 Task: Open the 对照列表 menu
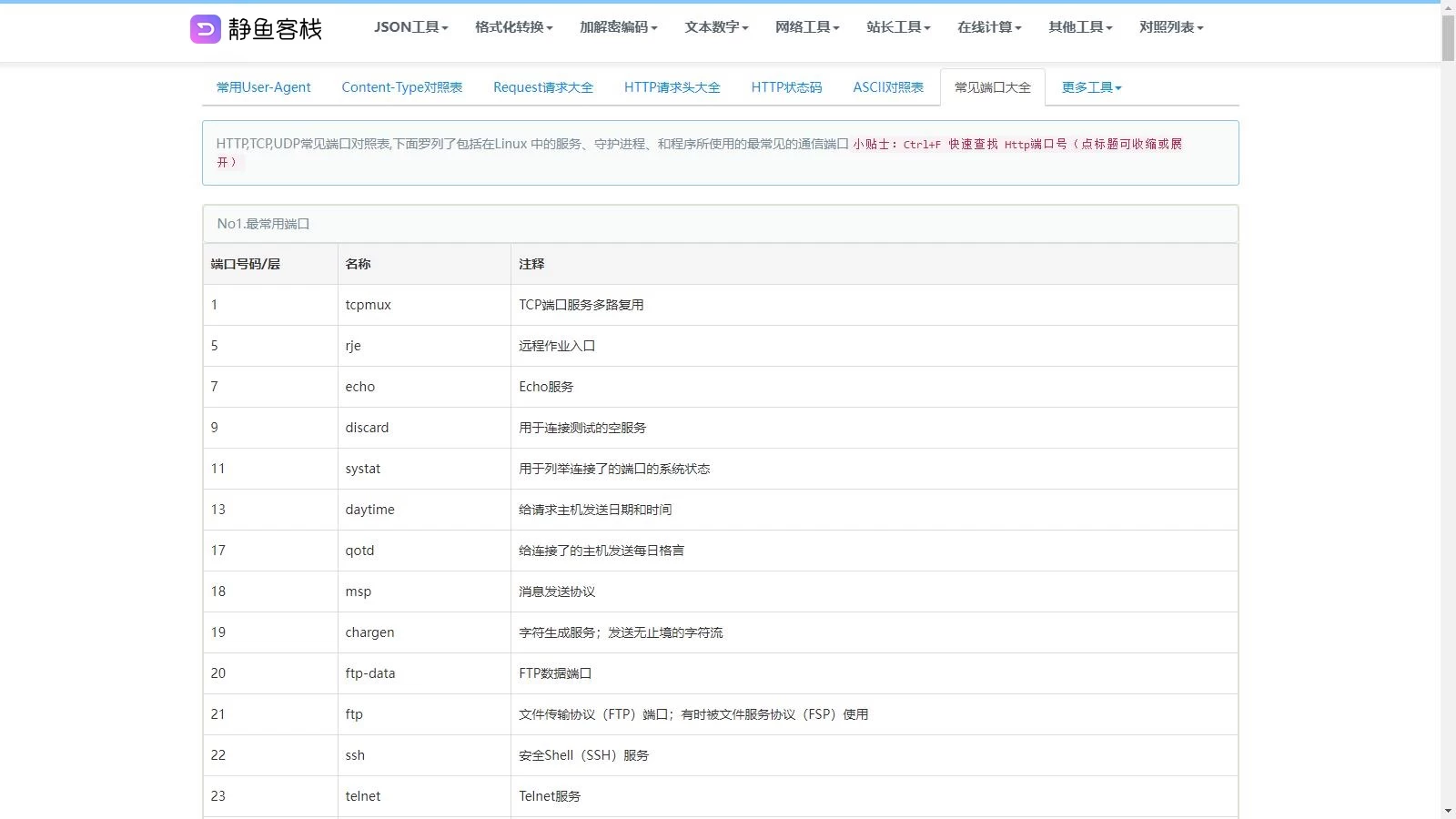pyautogui.click(x=1171, y=27)
